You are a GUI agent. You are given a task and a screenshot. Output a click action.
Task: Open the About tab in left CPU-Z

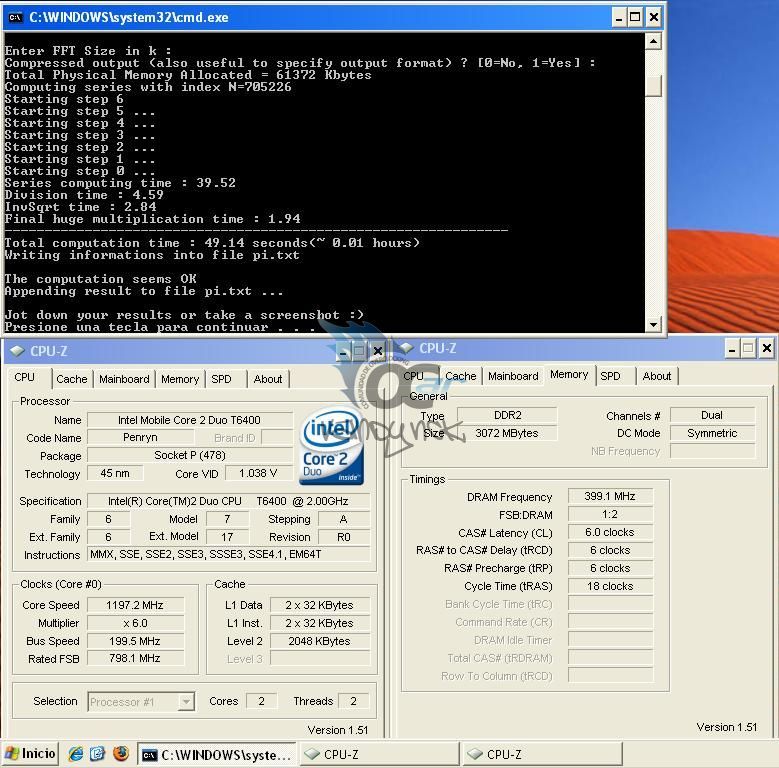tap(268, 379)
